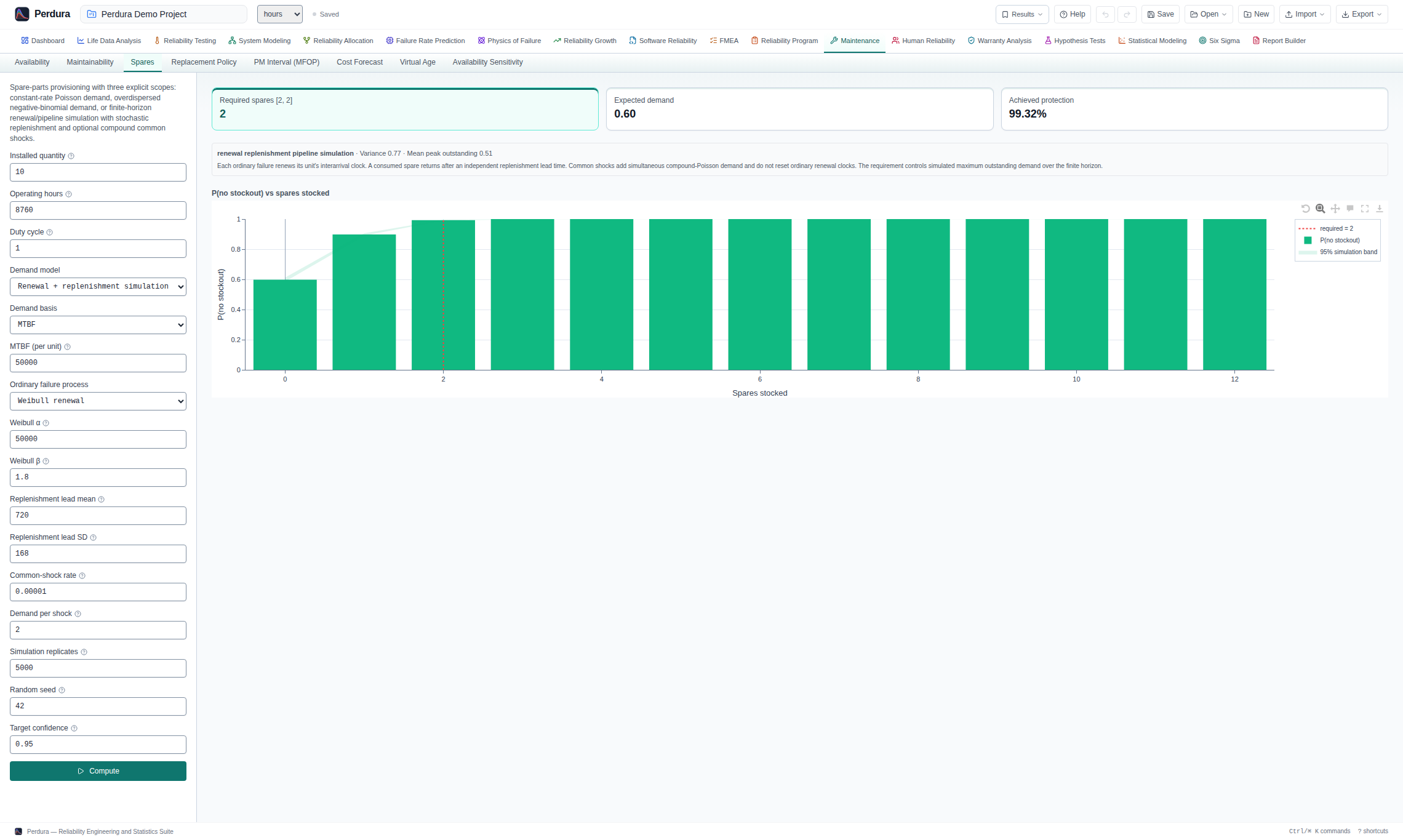
Task: Expand the hours unit selector
Action: coord(280,14)
